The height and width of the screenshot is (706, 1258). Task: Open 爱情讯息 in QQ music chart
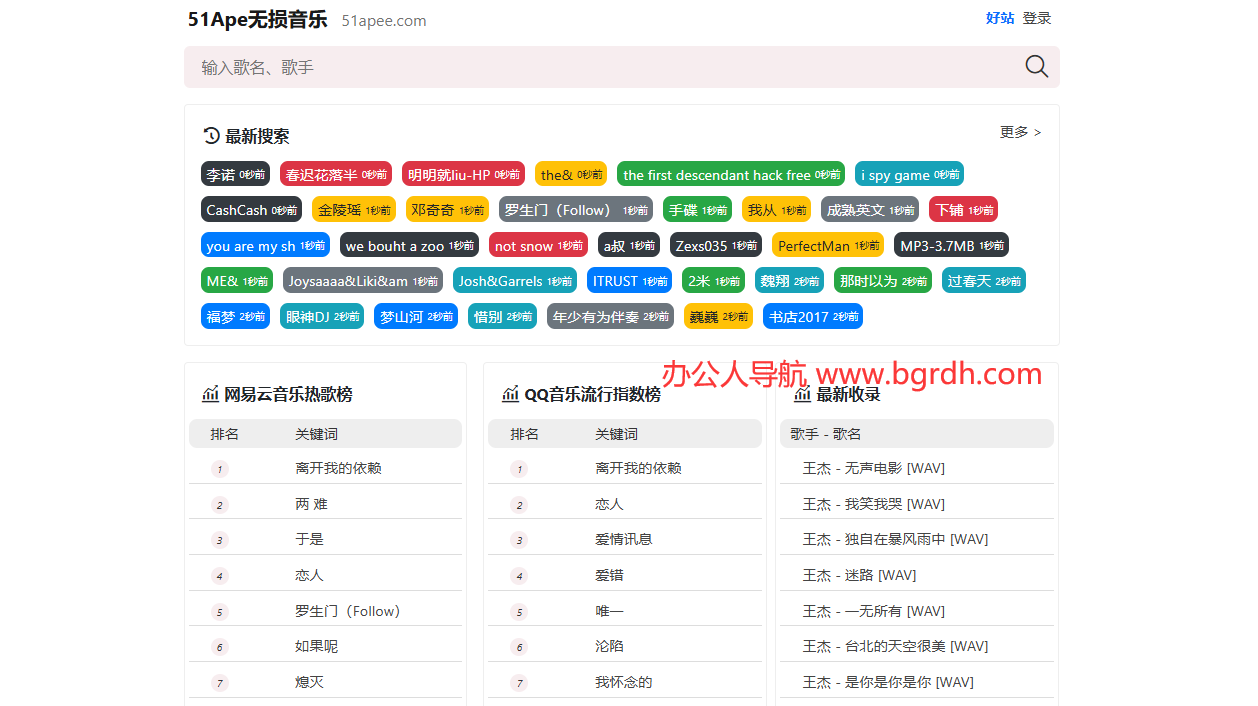623,539
